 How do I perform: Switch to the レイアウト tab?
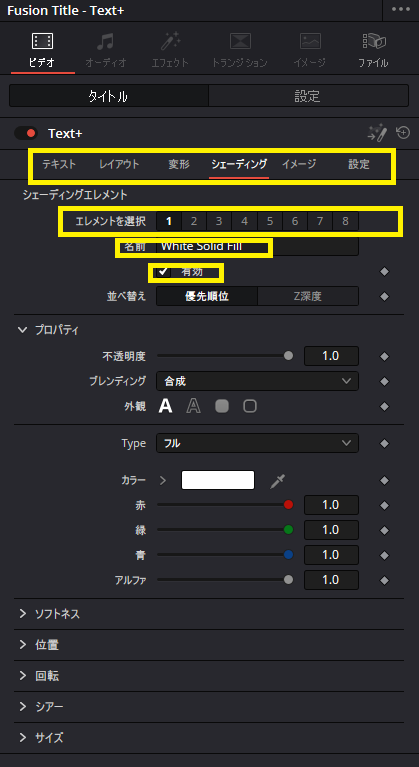coord(119,164)
